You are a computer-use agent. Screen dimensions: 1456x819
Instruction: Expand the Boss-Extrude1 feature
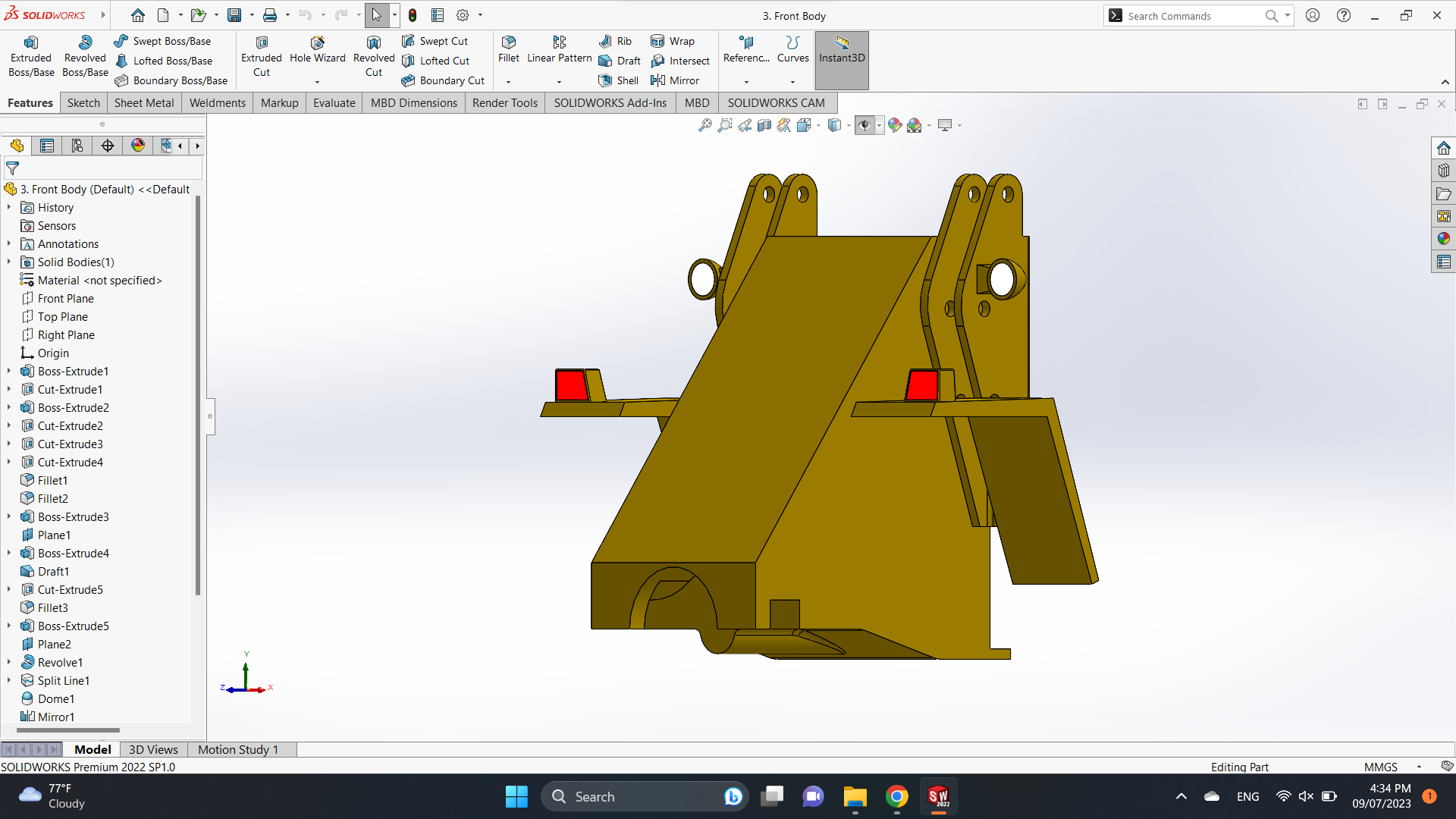coord(9,372)
